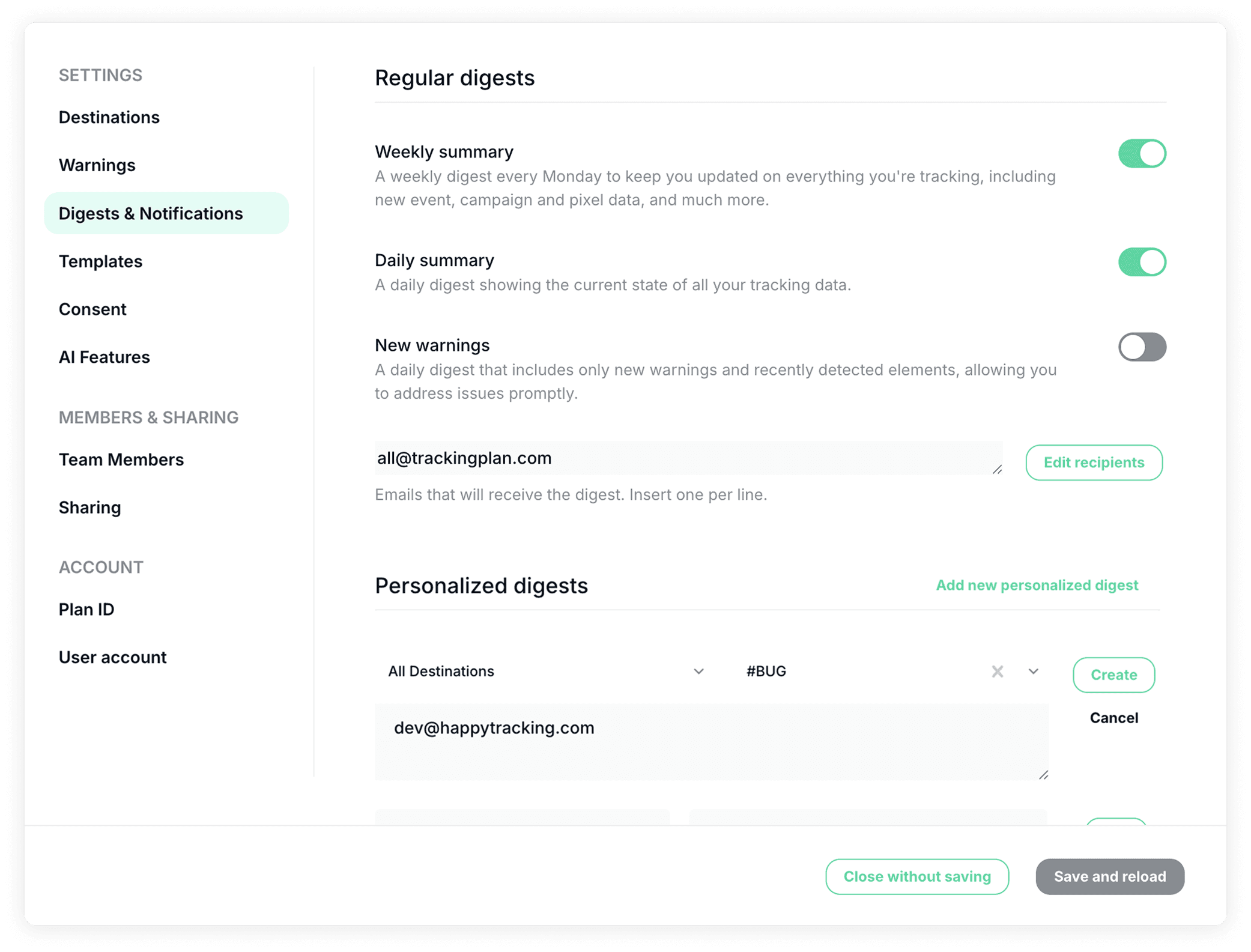
Task: Click Add new personalized digest link
Action: click(x=1037, y=585)
